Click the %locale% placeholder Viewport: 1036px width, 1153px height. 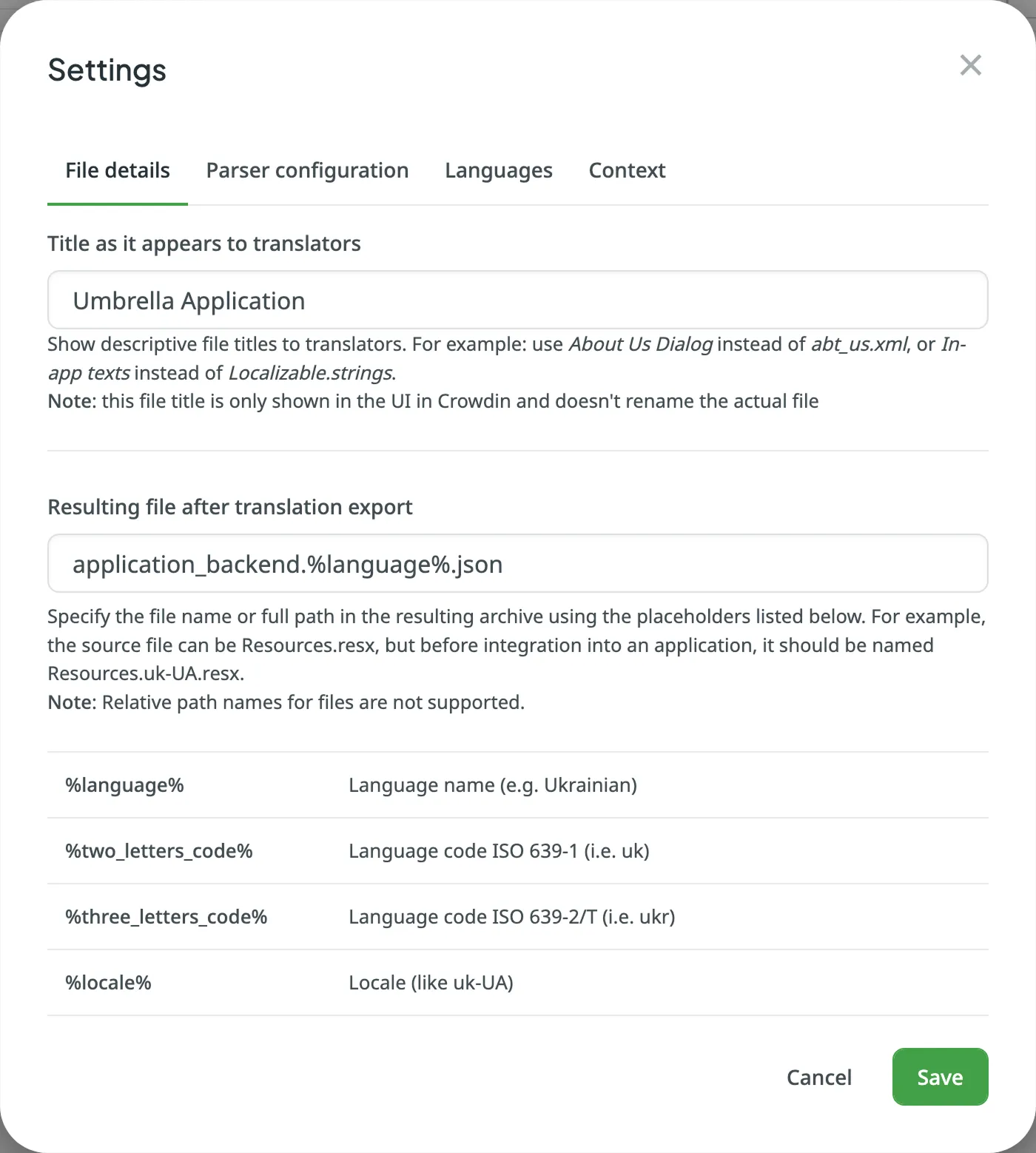pyautogui.click(x=108, y=983)
